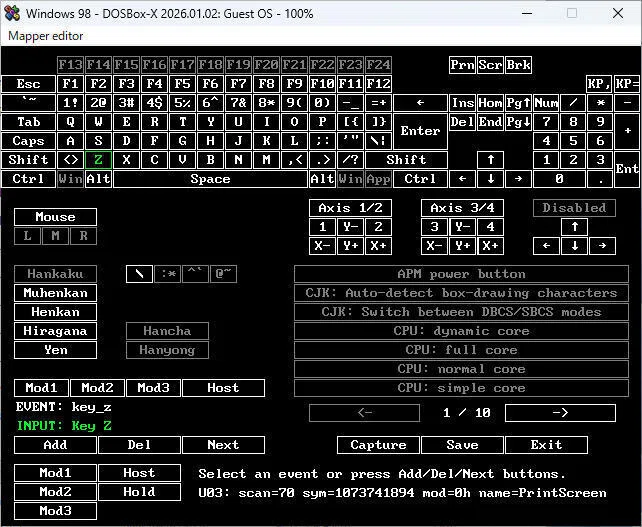Select the keyboard Up arrow key
Image resolution: width=642 pixels, height=527 pixels.
(x=491, y=160)
